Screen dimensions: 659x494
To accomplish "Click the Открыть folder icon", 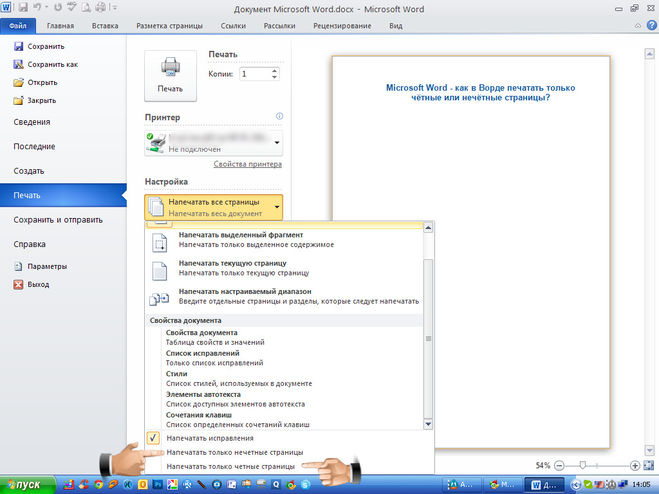I will click(18, 82).
